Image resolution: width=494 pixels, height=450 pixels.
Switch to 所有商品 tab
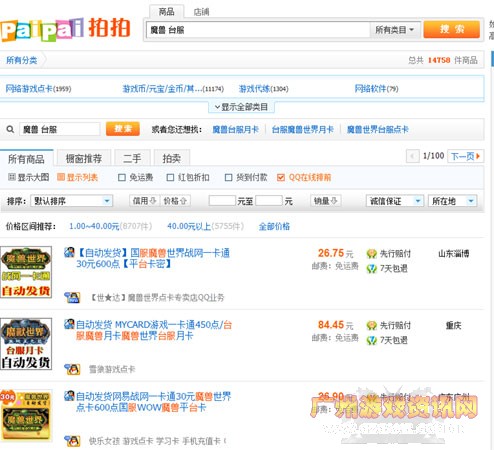click(x=26, y=158)
